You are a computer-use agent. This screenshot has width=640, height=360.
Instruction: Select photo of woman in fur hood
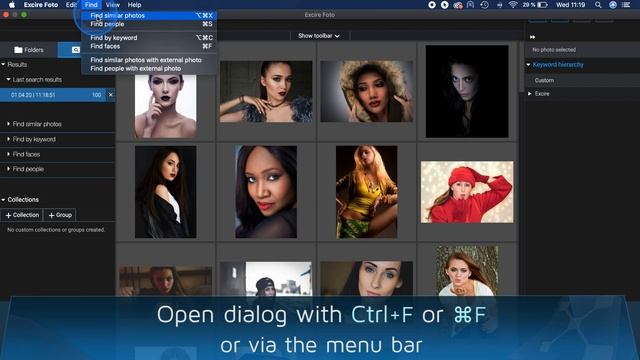(x=367, y=91)
